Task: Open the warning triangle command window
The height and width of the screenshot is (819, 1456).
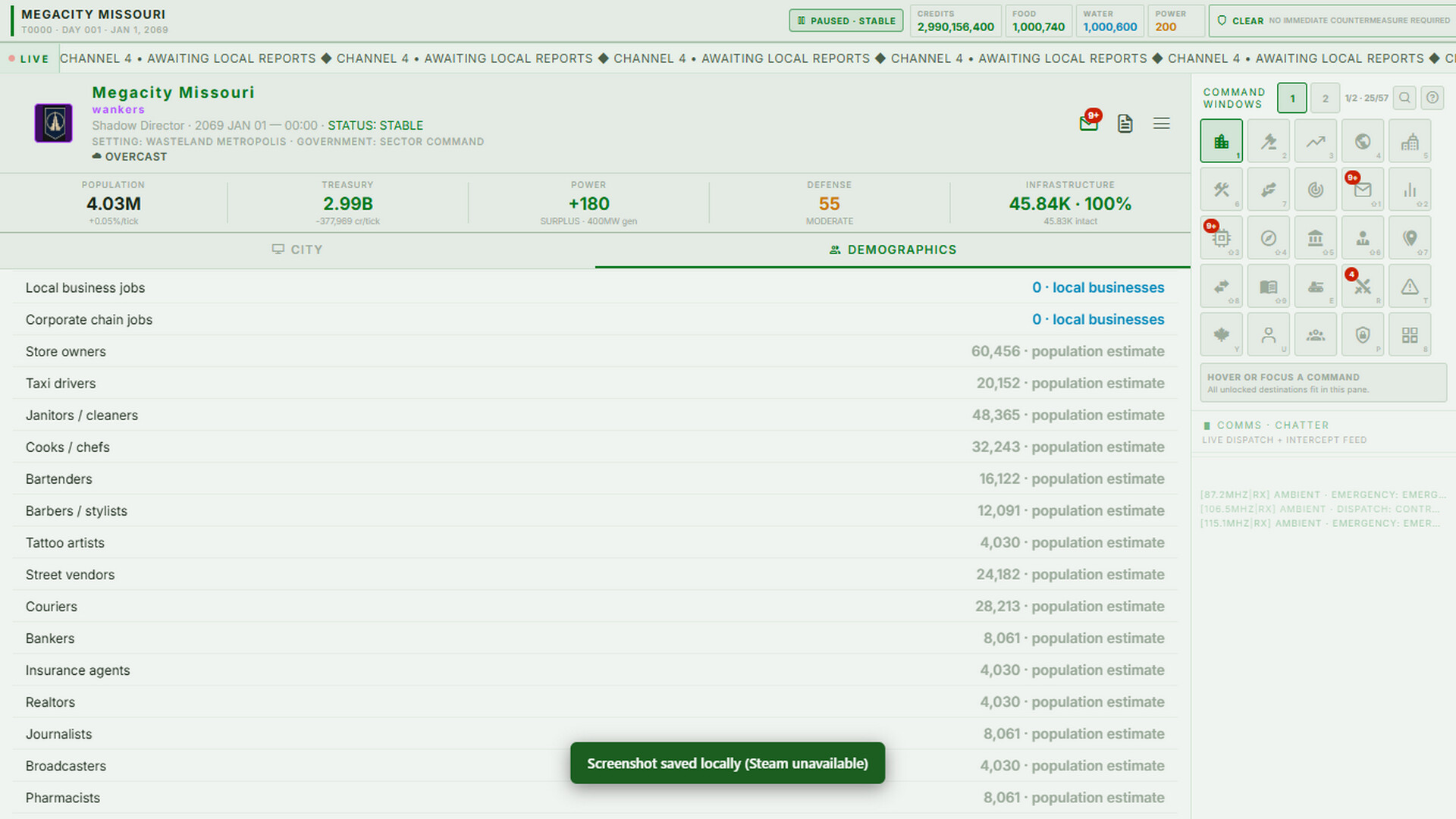Action: pyautogui.click(x=1409, y=287)
